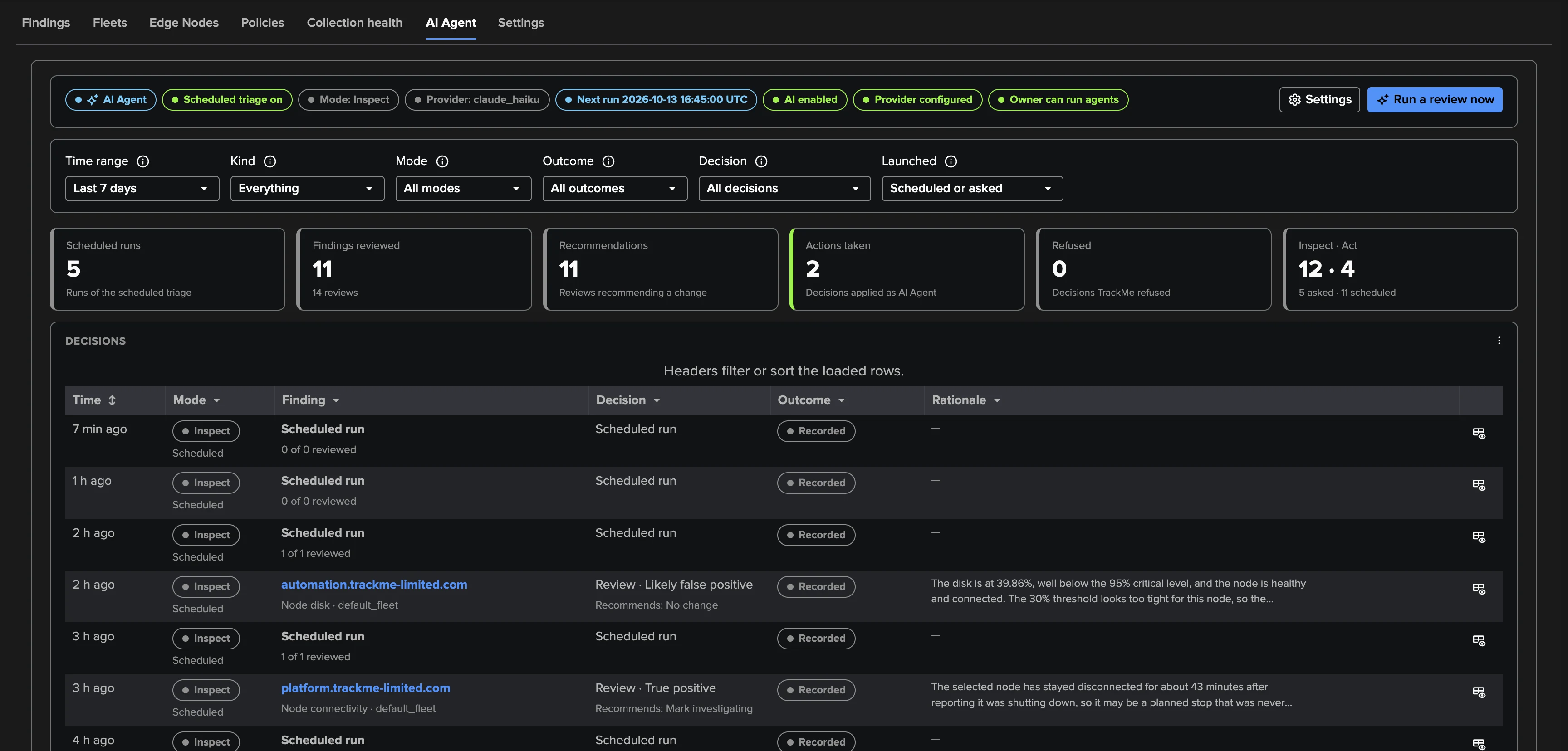Viewport: 1568px width, 751px height.
Task: Click the sparkle icon in AI Agent chip
Action: click(x=93, y=100)
